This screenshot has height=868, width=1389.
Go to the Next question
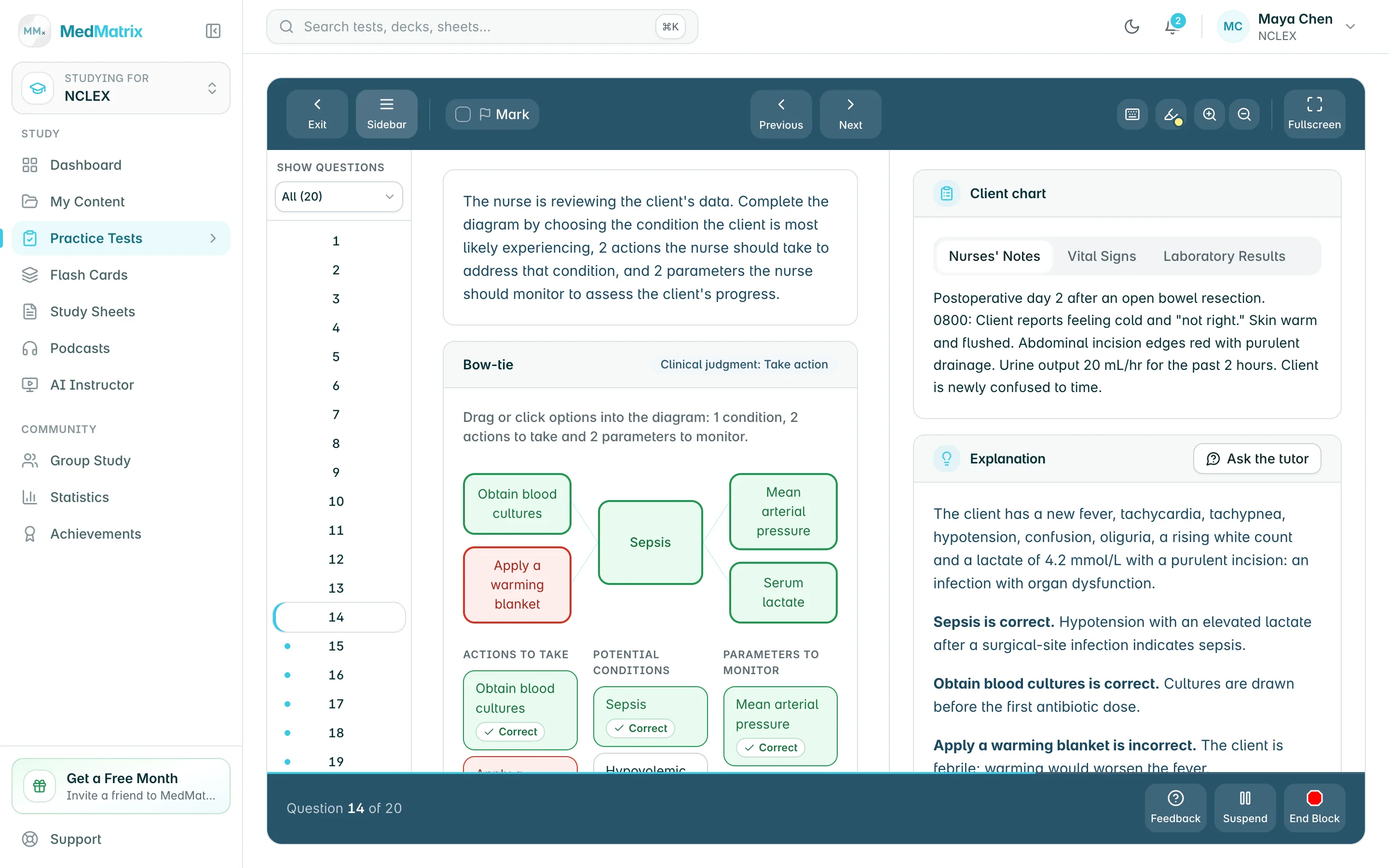click(850, 114)
